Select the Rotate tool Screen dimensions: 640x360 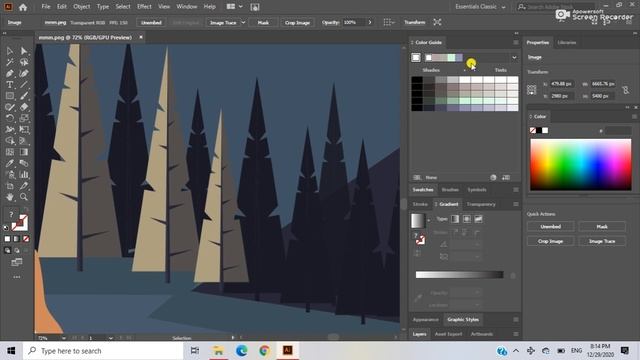10,118
